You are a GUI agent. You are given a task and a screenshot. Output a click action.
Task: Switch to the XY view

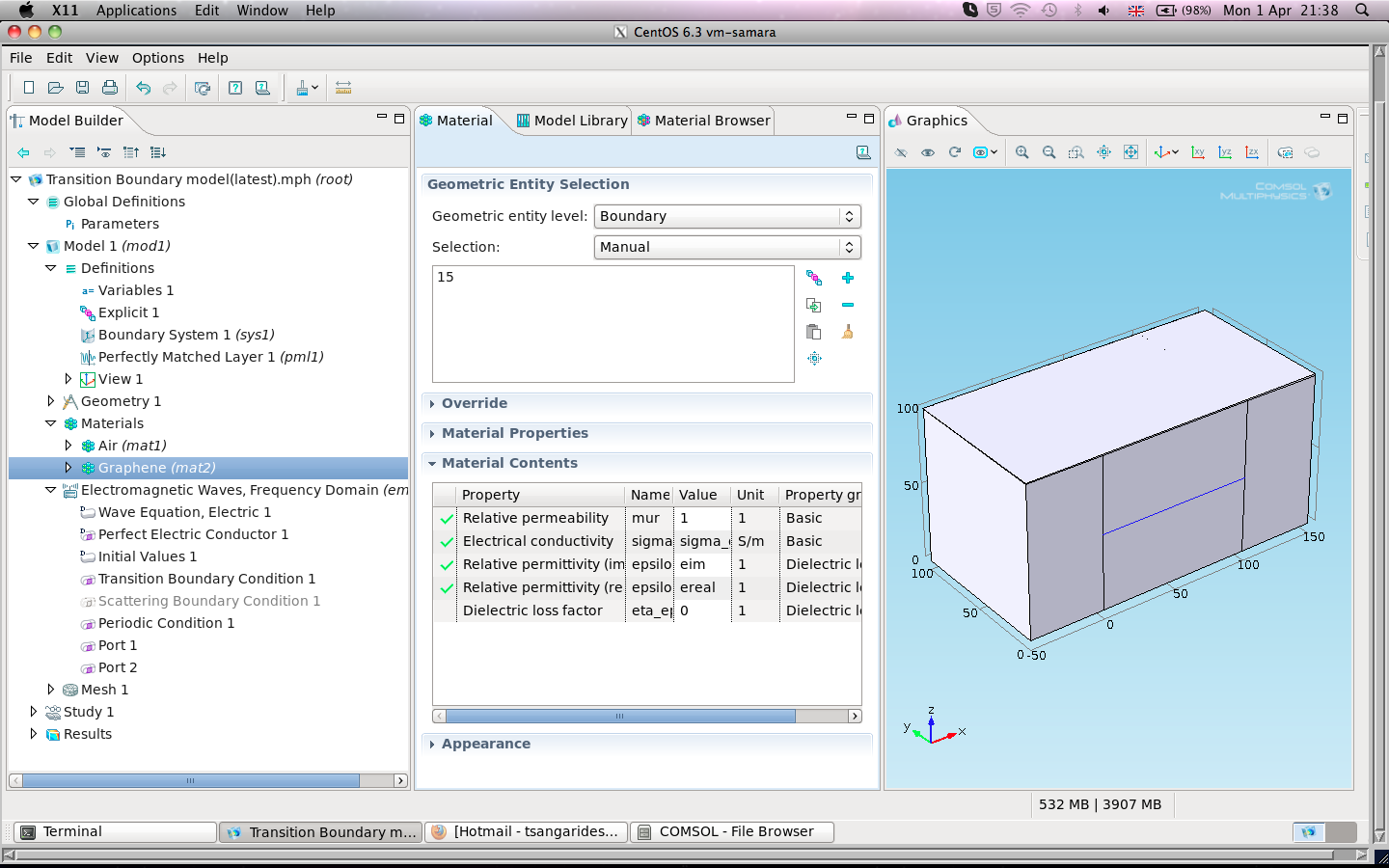[x=1198, y=152]
